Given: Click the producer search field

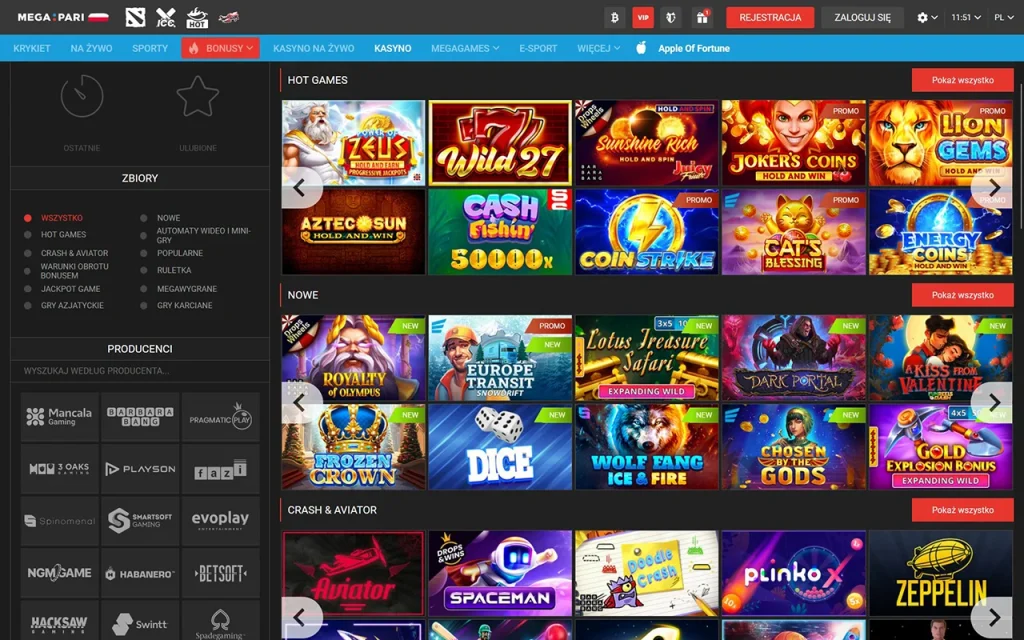Looking at the screenshot, I should point(140,371).
